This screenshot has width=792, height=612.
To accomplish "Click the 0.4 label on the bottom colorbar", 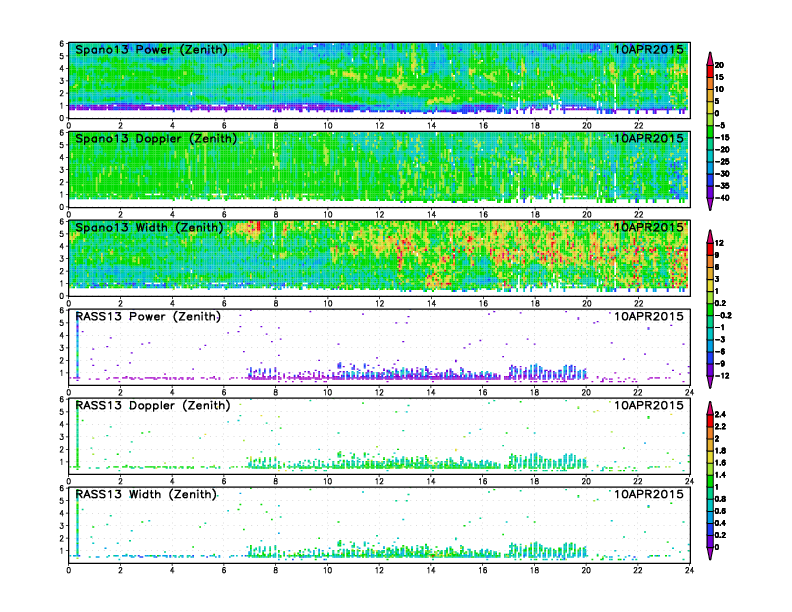I will (720, 523).
